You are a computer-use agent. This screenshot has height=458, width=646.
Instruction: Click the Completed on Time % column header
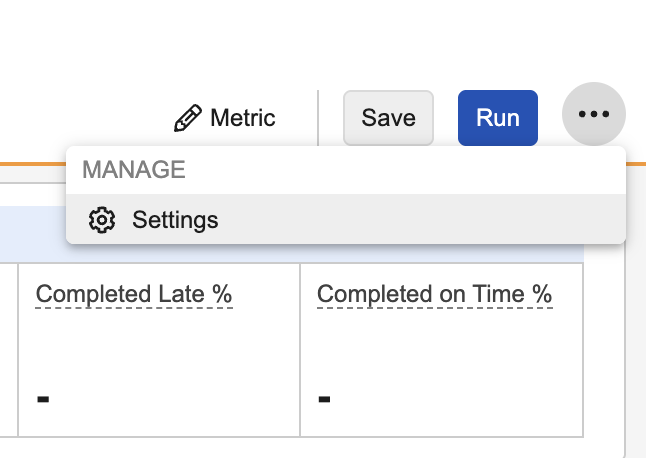[434, 294]
